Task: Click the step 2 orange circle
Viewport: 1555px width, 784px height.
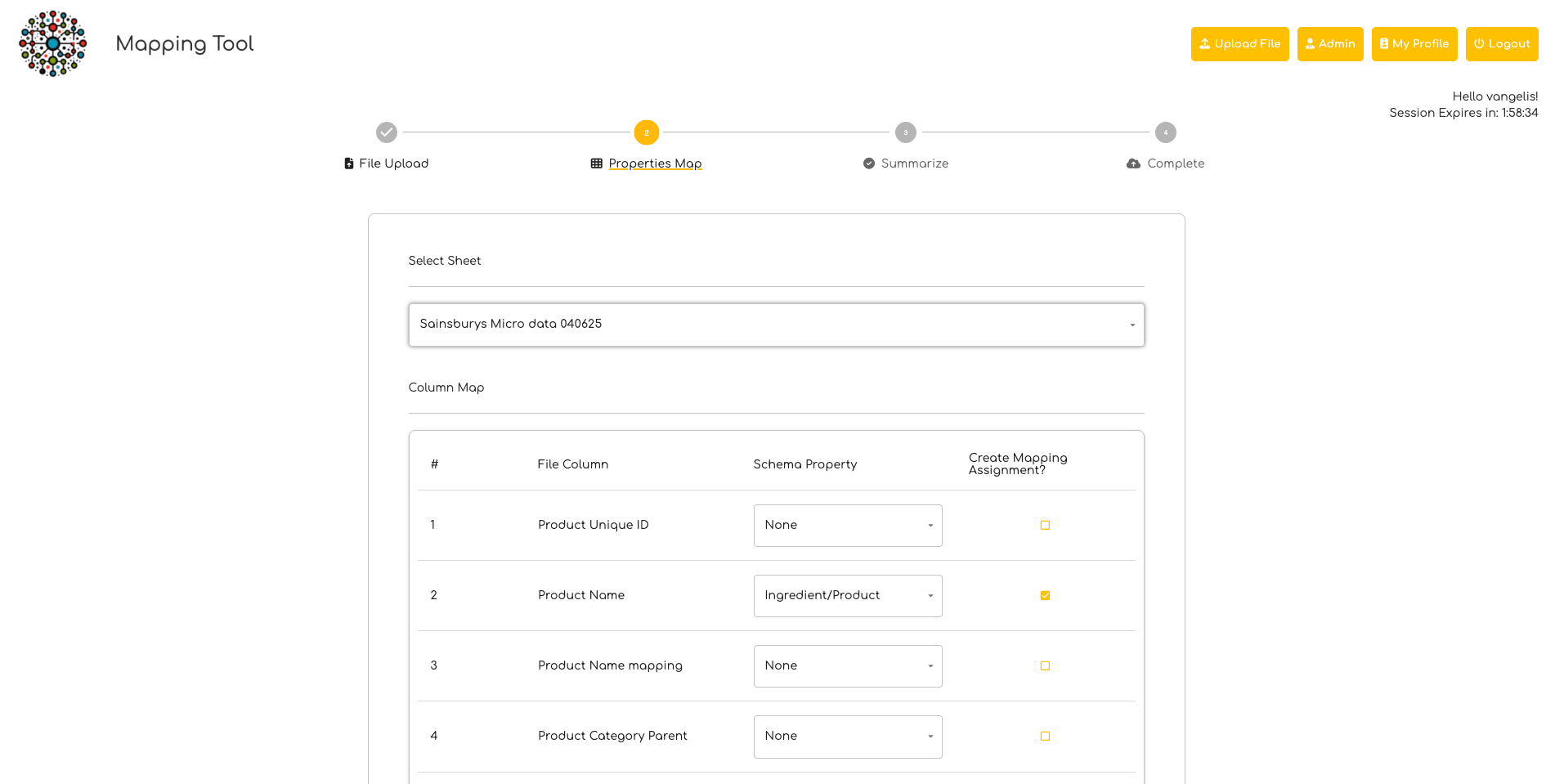Action: [x=646, y=132]
